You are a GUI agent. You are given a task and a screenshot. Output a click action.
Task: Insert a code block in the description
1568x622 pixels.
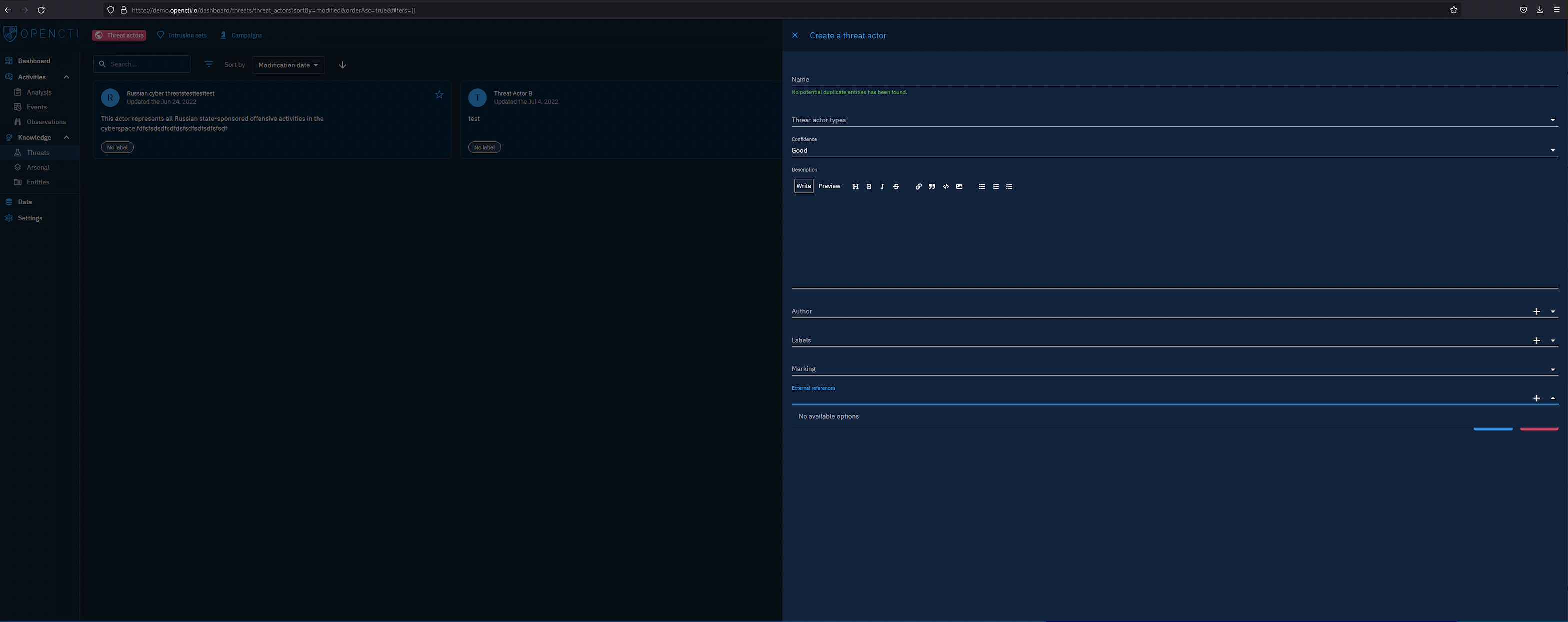[x=946, y=187]
